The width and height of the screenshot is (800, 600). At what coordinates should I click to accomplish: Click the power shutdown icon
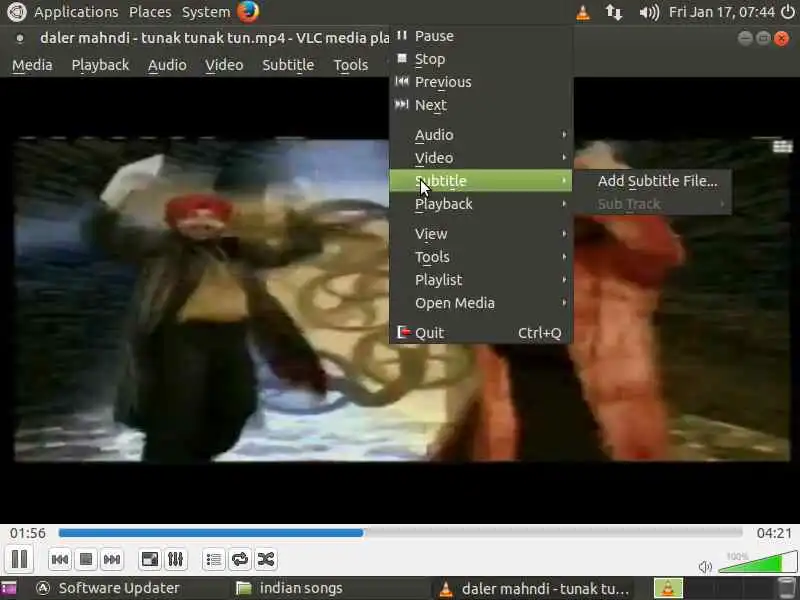click(789, 12)
